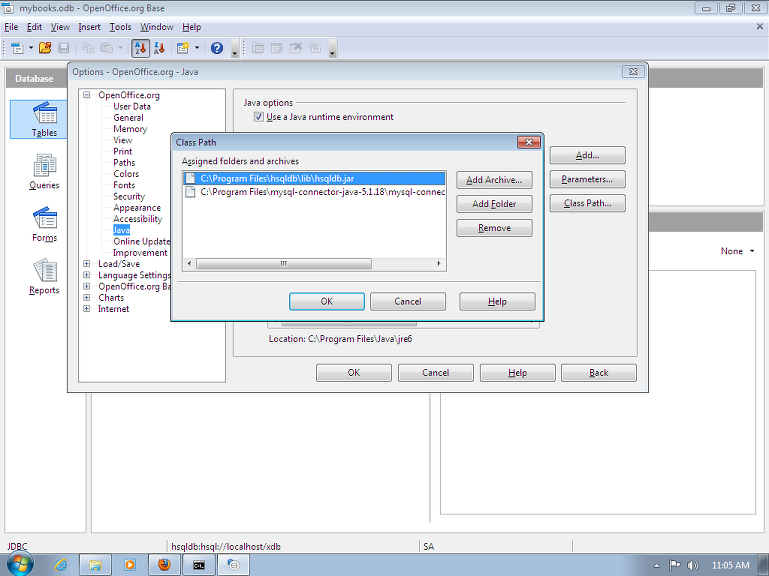The image size is (769, 576).
Task: Select the mysql-connector-java class path entry
Action: click(x=314, y=192)
